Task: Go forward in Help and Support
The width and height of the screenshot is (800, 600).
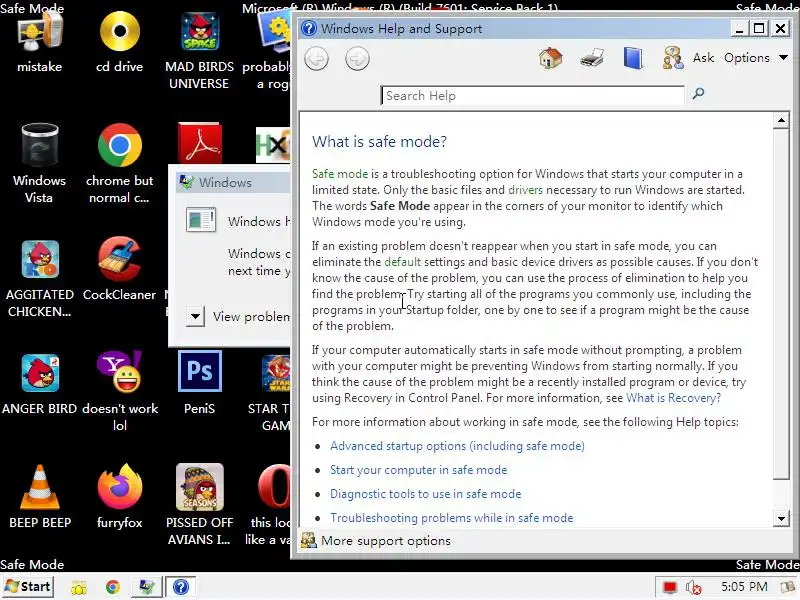Action: tap(357, 59)
